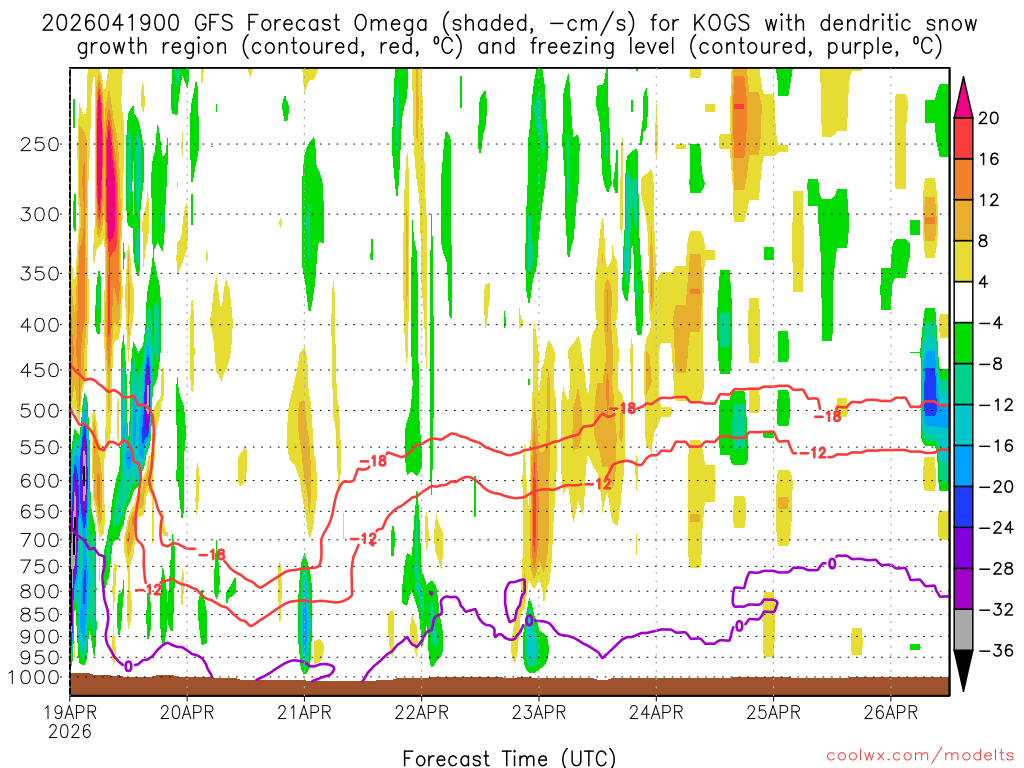Click the 700 pressure level label

pyautogui.click(x=40, y=540)
